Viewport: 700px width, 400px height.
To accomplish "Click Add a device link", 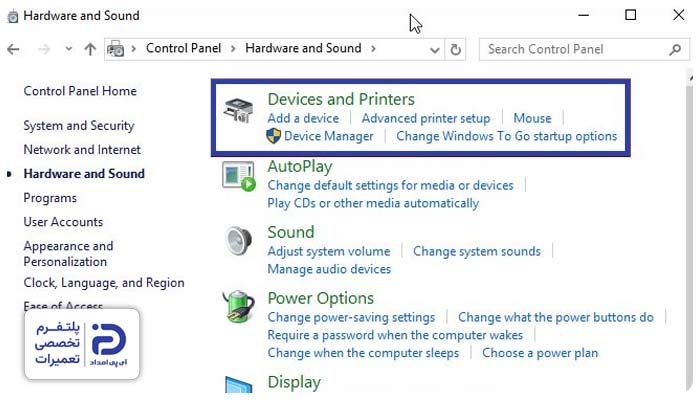I will [x=303, y=118].
